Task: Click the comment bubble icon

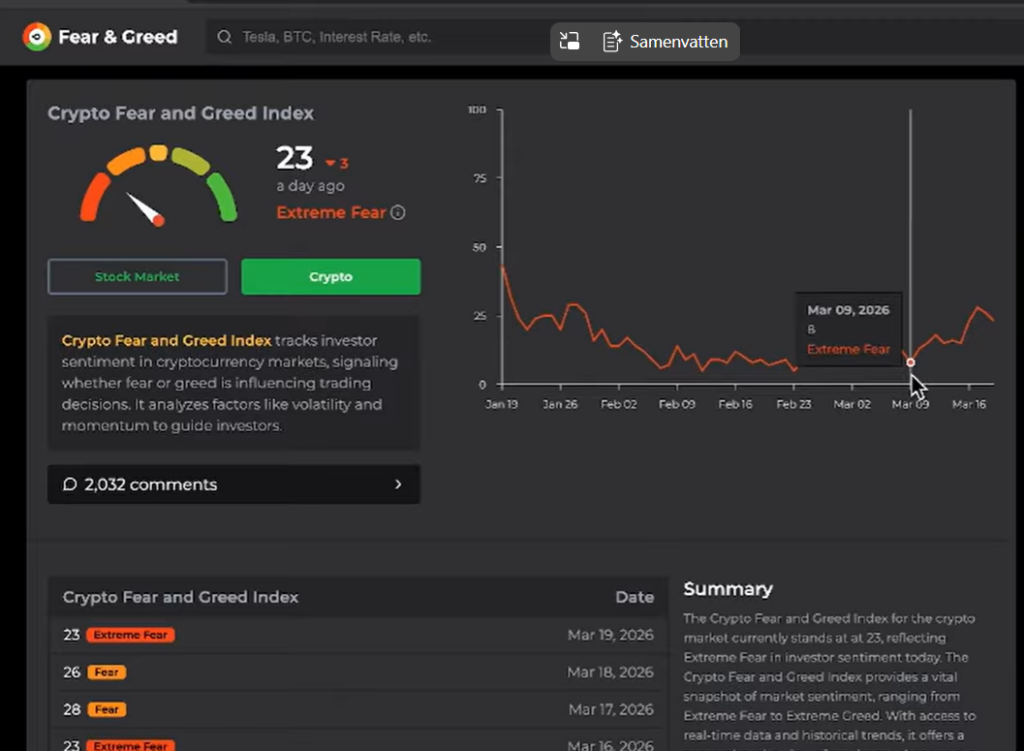Action: pos(70,484)
